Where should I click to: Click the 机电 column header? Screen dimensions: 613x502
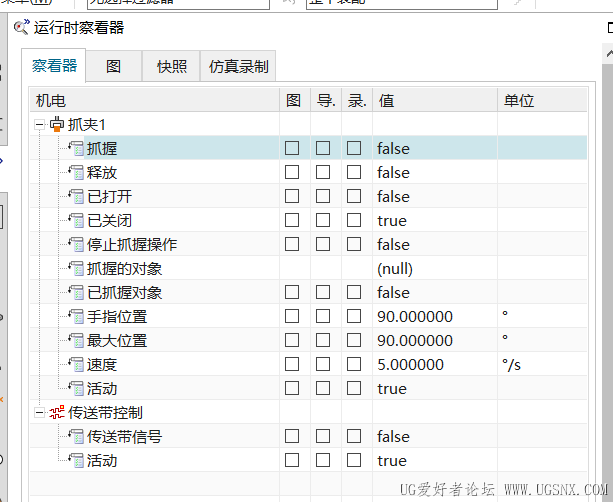[155, 100]
